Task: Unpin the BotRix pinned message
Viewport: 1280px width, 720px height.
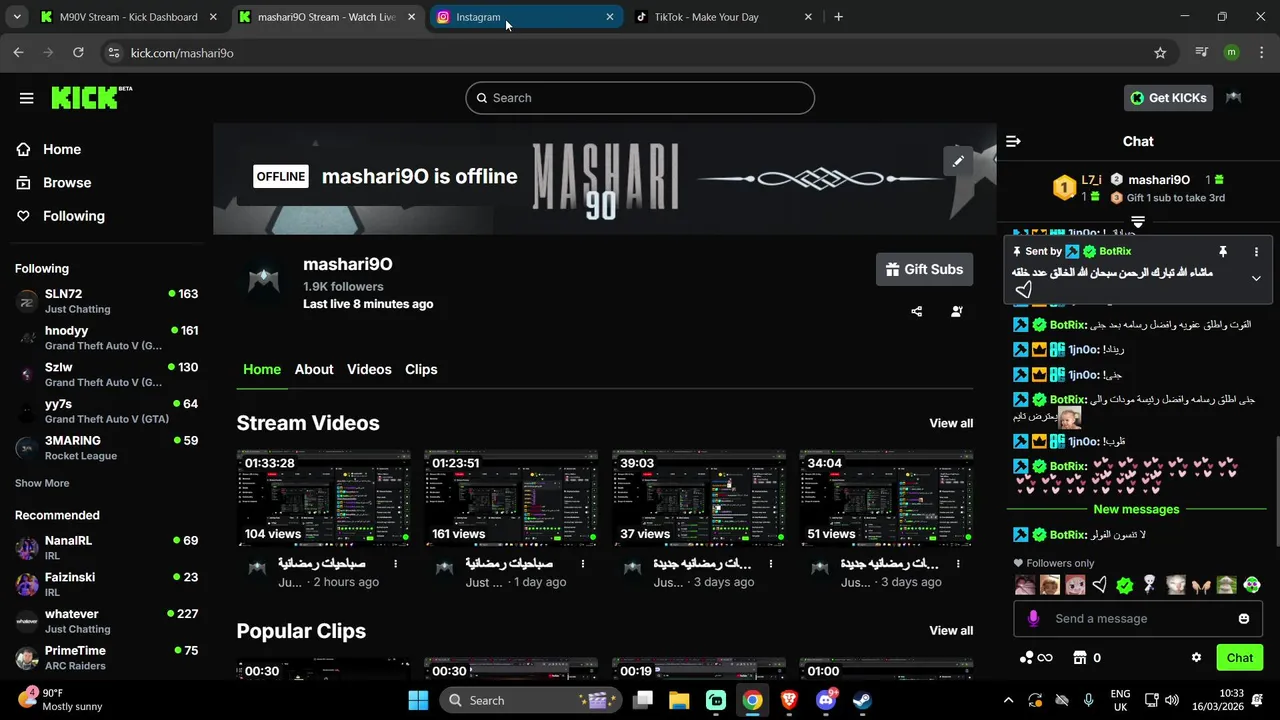Action: pyautogui.click(x=1222, y=252)
